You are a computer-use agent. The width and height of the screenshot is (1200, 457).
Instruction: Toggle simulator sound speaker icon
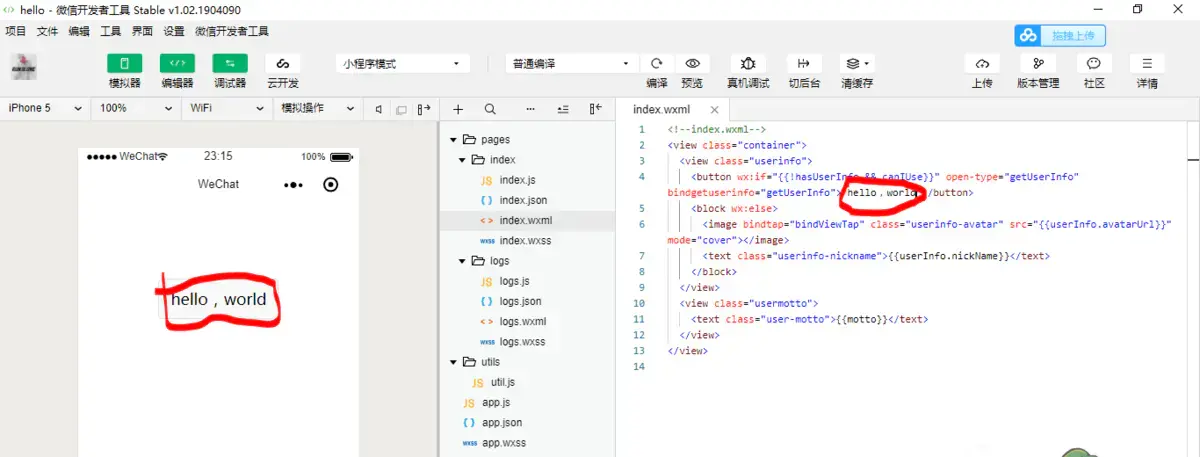click(379, 109)
